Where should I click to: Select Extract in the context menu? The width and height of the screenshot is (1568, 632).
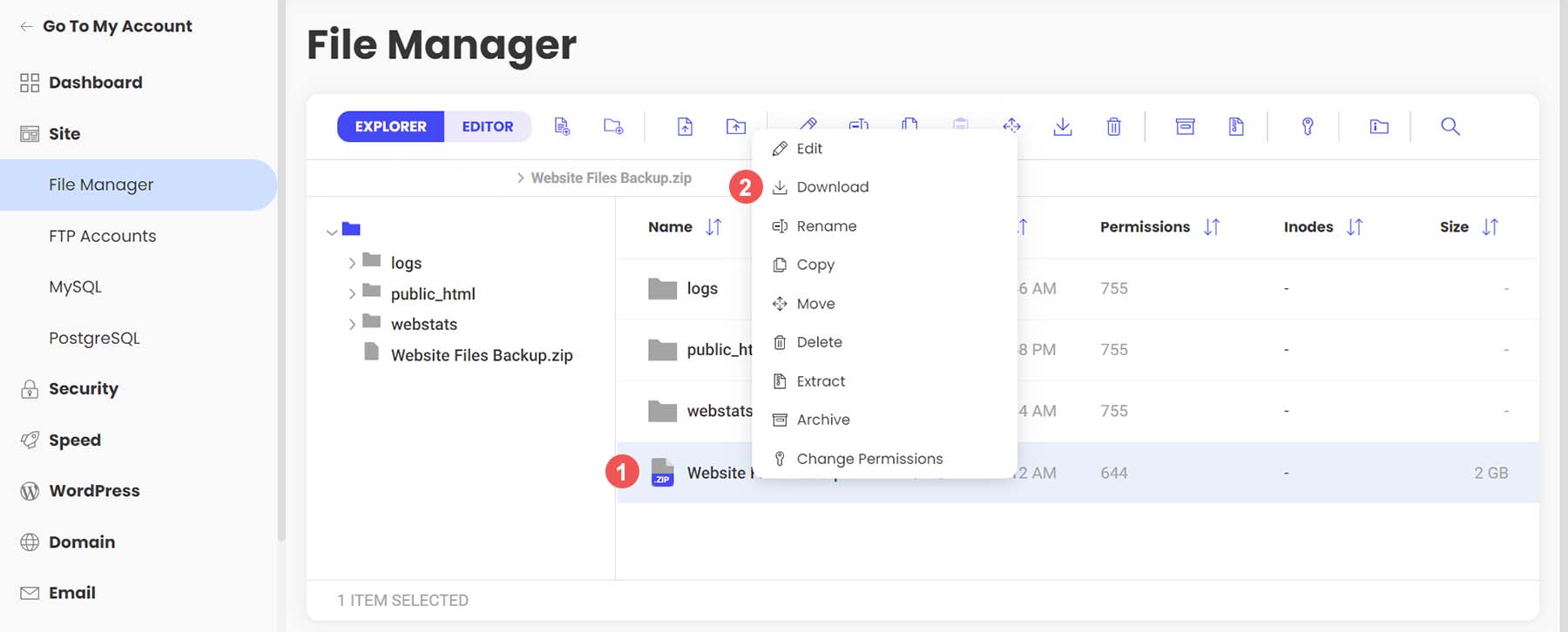821,381
